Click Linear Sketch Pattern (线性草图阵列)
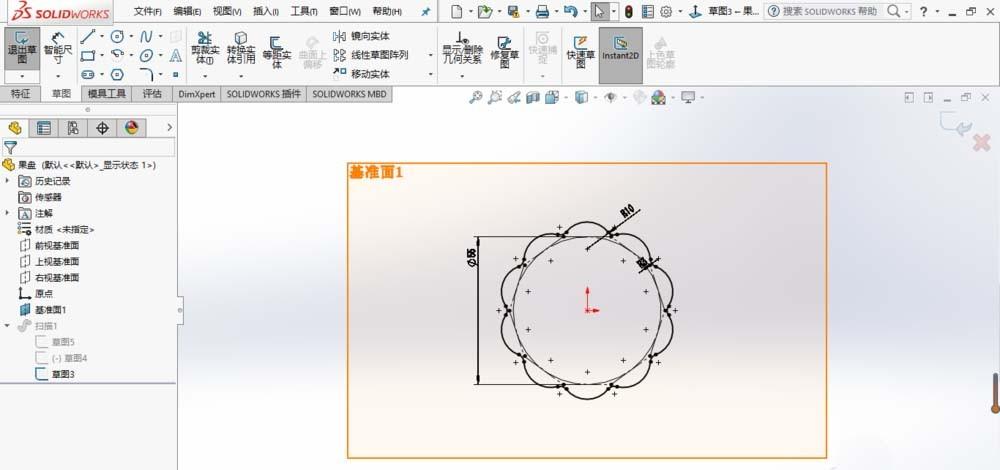 [371, 55]
